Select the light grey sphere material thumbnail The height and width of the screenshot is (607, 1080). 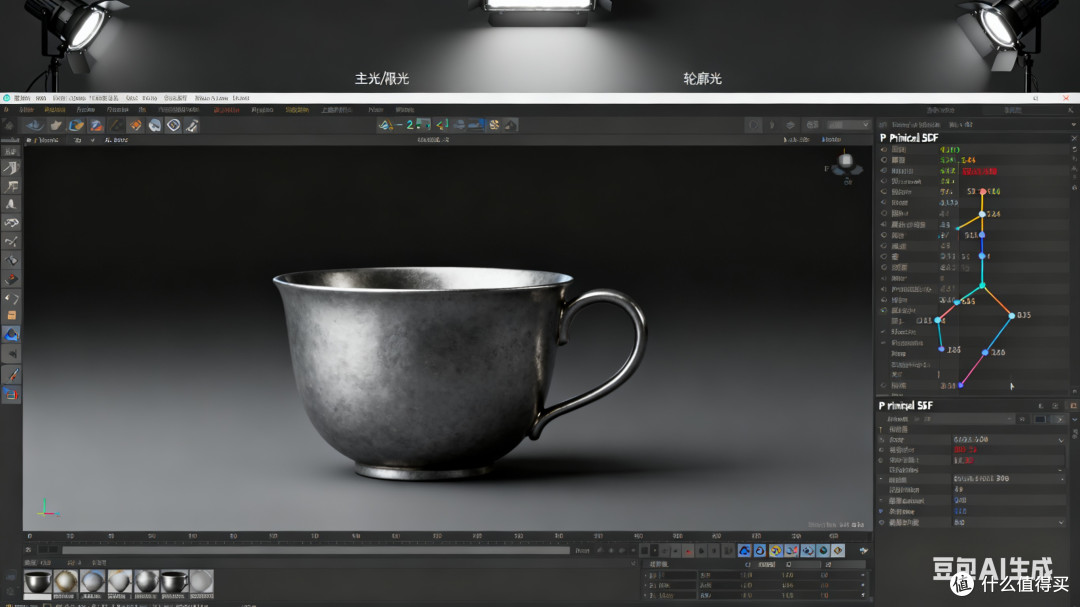click(201, 582)
